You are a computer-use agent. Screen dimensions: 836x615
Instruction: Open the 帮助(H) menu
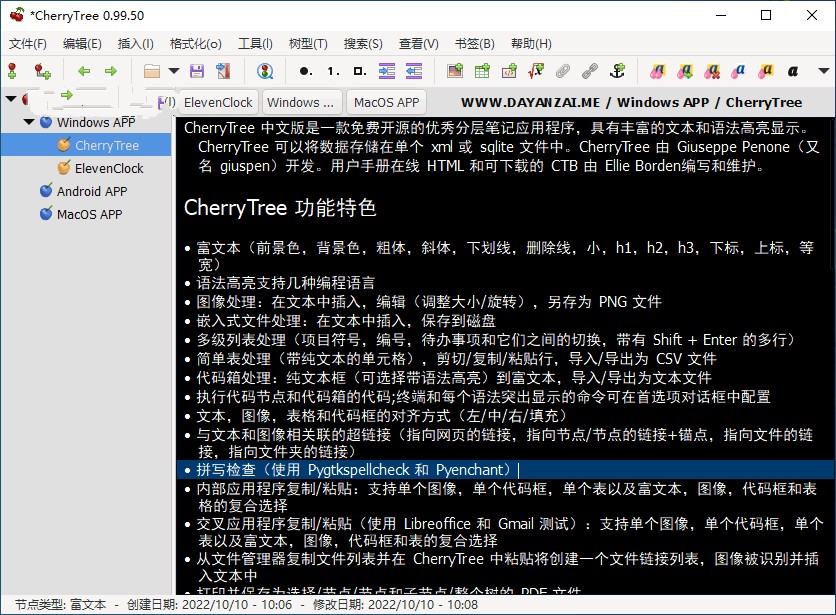point(531,44)
